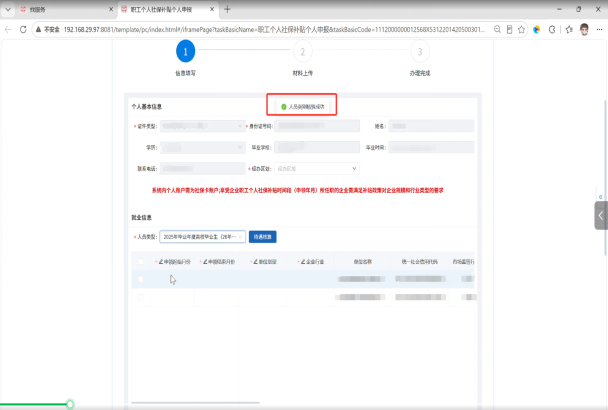Open the zoom magnifier in the address bar
Viewport: 608px width, 410px height.
(497, 29)
